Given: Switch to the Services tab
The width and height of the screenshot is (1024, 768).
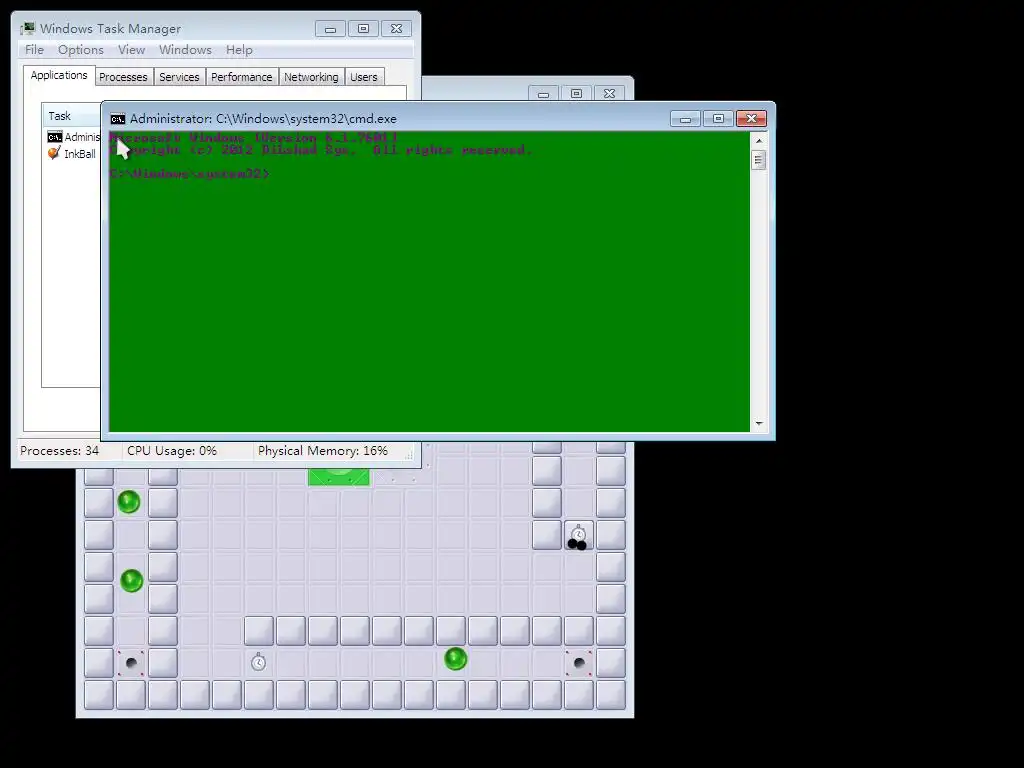Looking at the screenshot, I should click(179, 77).
